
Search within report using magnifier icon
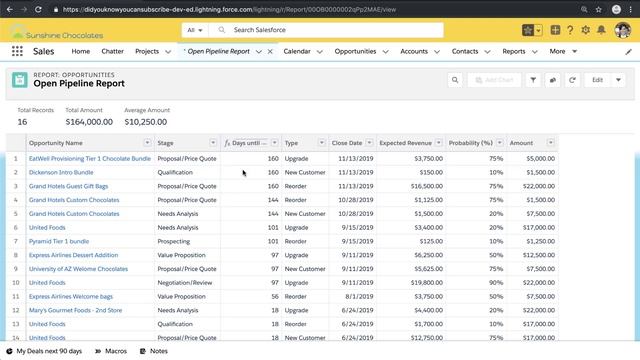[455, 80]
